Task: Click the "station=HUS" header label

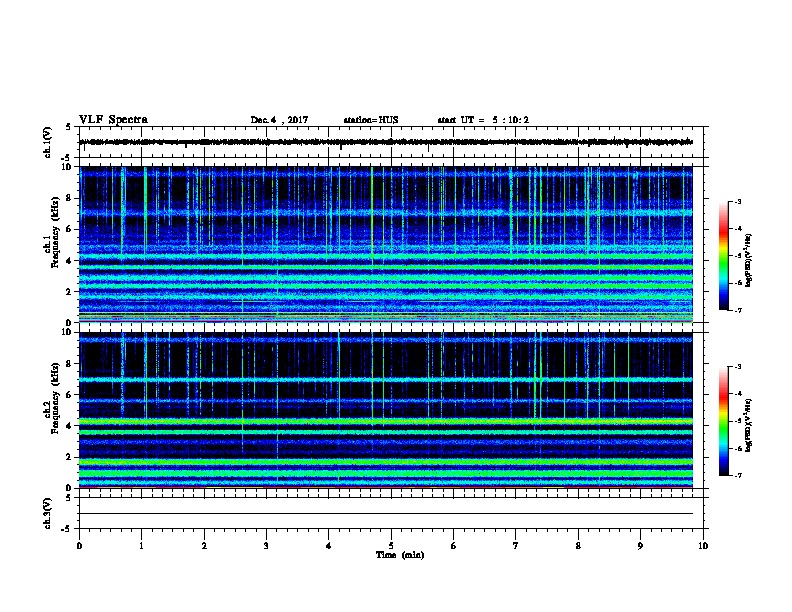Action: pyautogui.click(x=371, y=120)
